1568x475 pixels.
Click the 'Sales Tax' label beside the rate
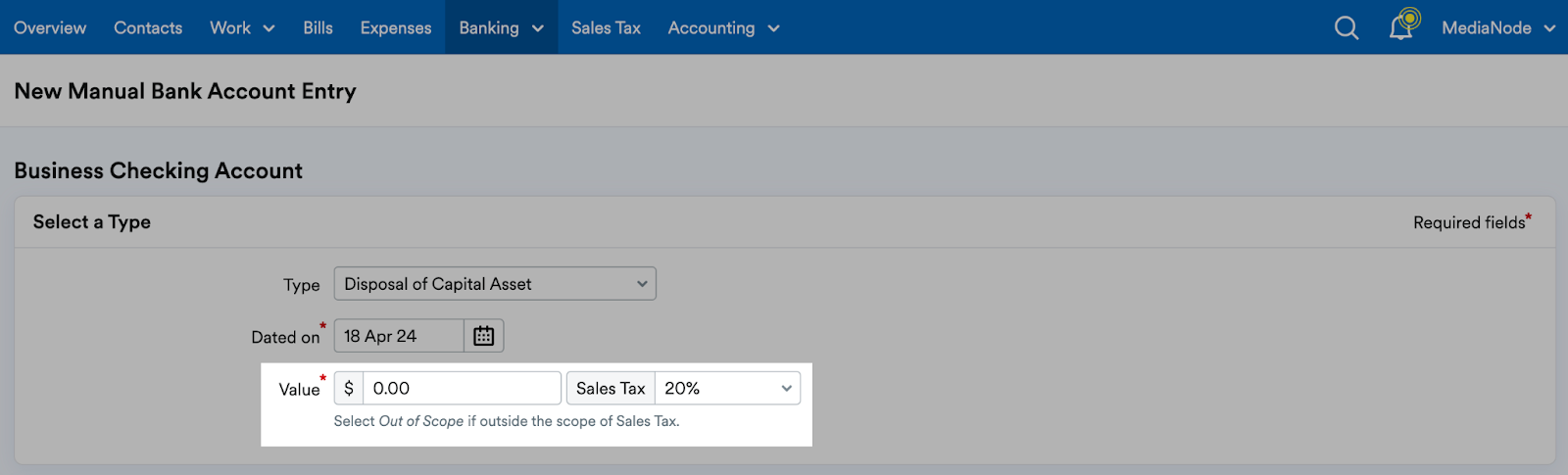point(611,388)
